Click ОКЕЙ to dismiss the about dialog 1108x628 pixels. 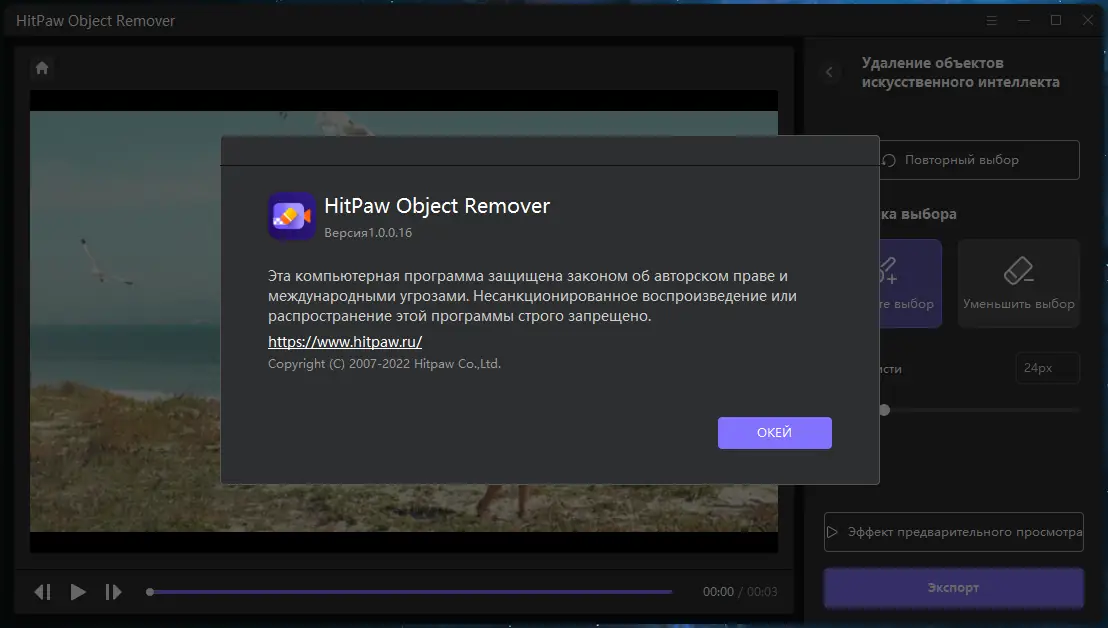(x=774, y=432)
